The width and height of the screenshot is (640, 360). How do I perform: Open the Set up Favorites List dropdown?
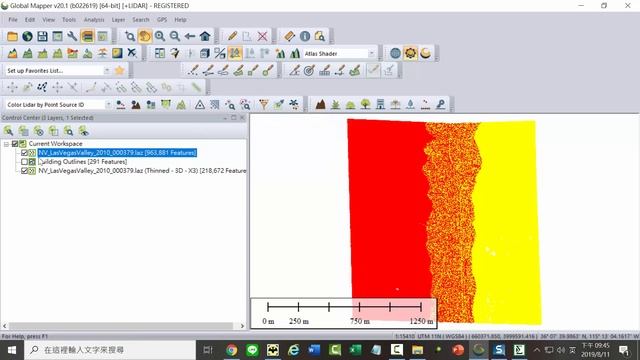pos(107,71)
